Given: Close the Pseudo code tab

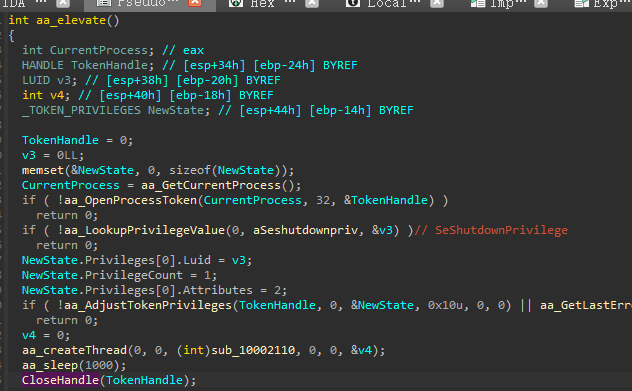Looking at the screenshot, I should click(x=195, y=3).
